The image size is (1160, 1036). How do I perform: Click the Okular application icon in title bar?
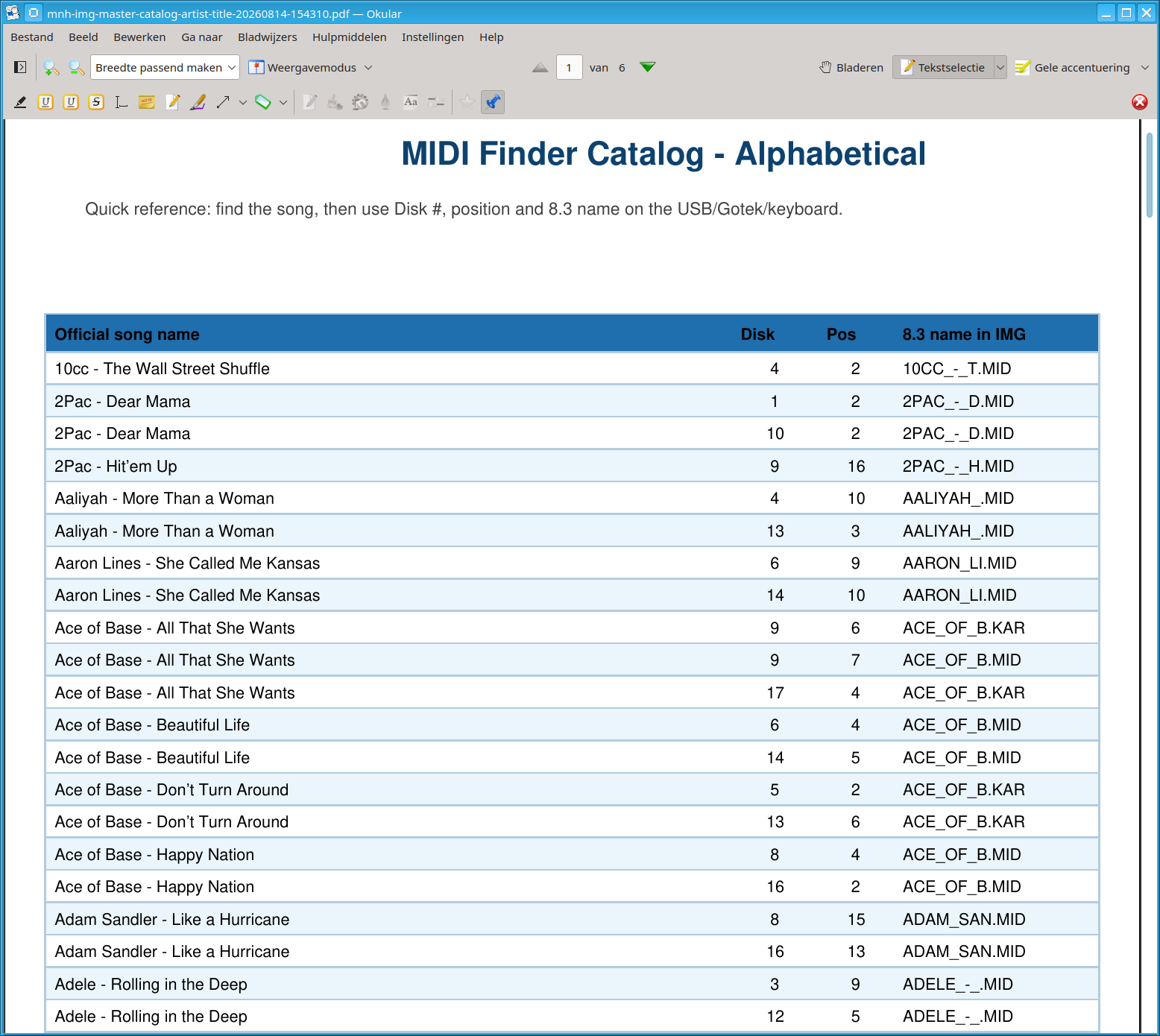[x=13, y=13]
